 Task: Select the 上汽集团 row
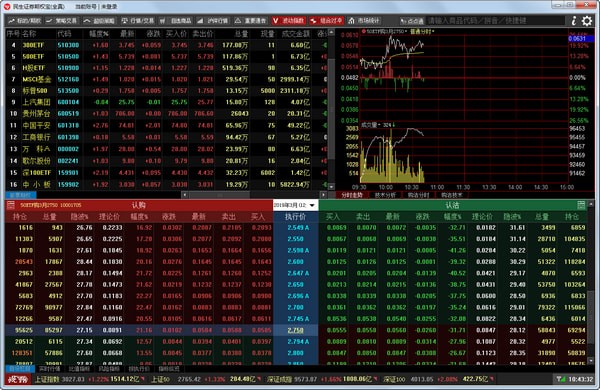166,102
